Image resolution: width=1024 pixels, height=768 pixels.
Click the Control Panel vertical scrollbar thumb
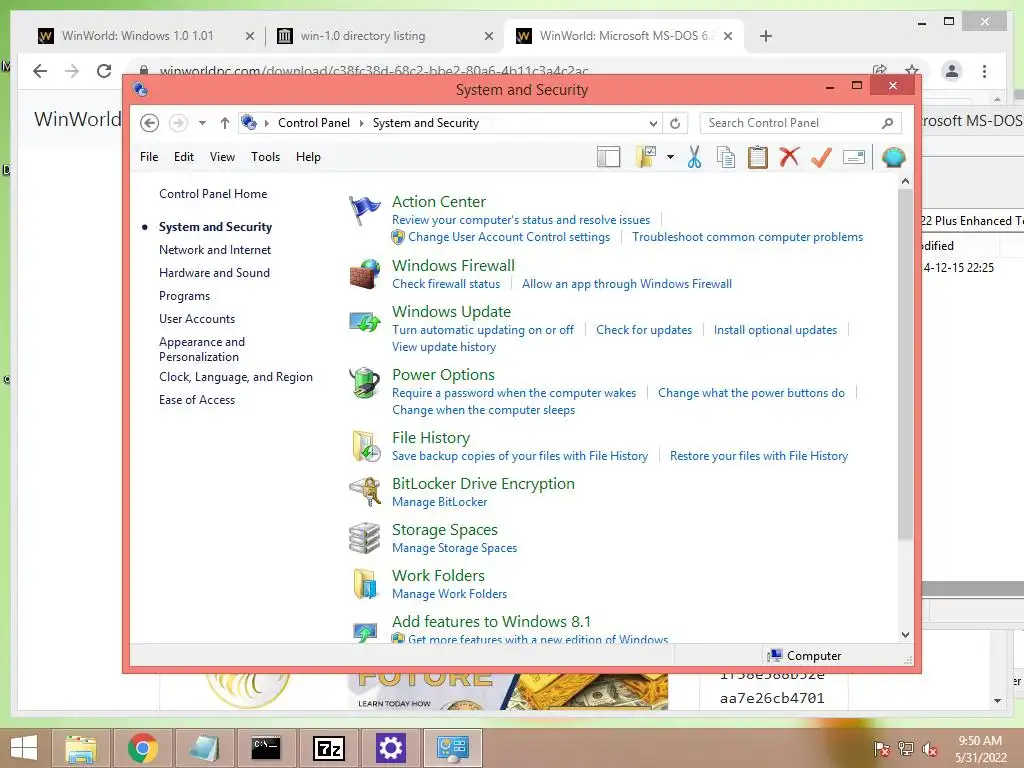pyautogui.click(x=905, y=364)
